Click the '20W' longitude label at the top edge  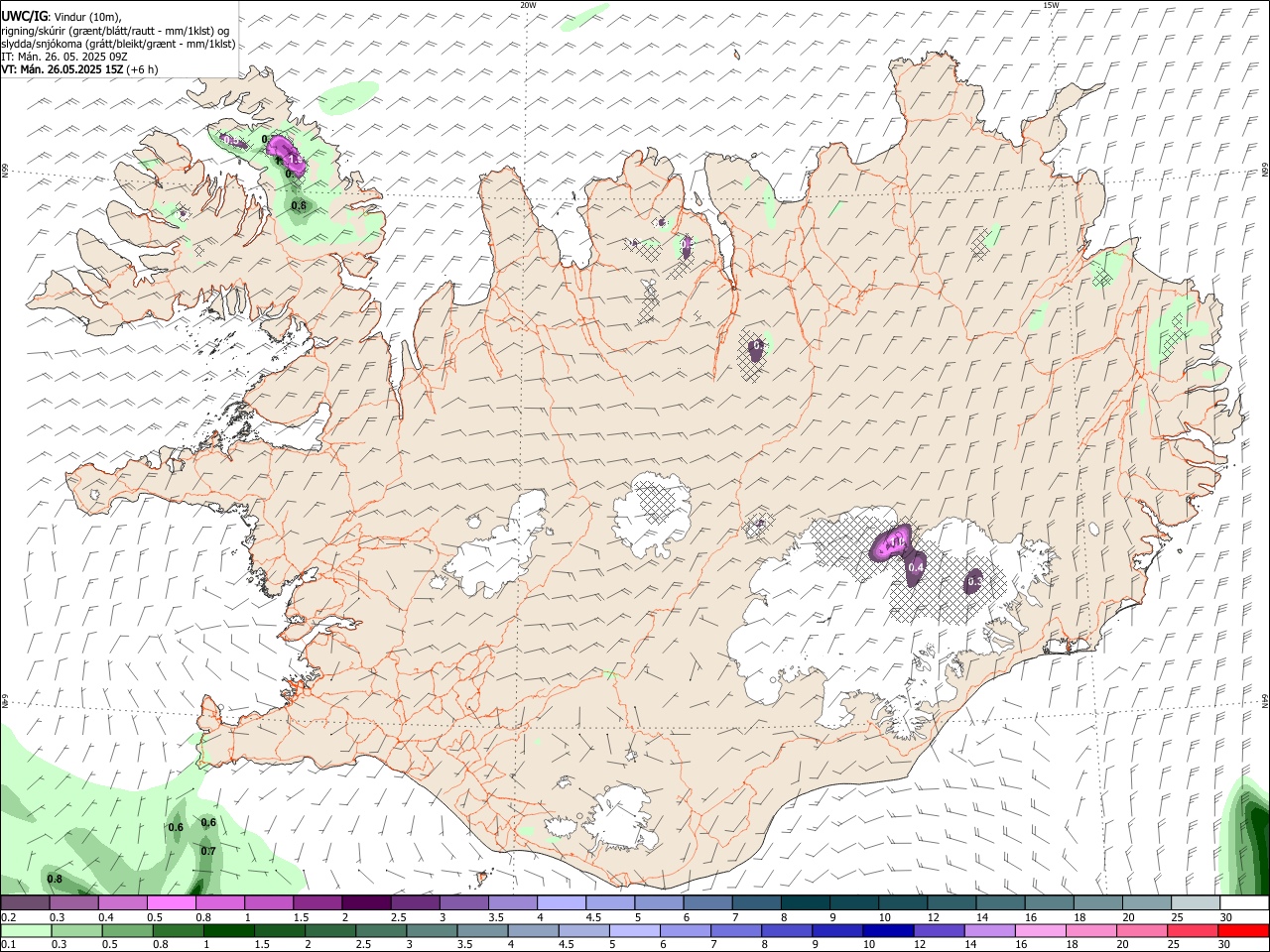pyautogui.click(x=528, y=5)
